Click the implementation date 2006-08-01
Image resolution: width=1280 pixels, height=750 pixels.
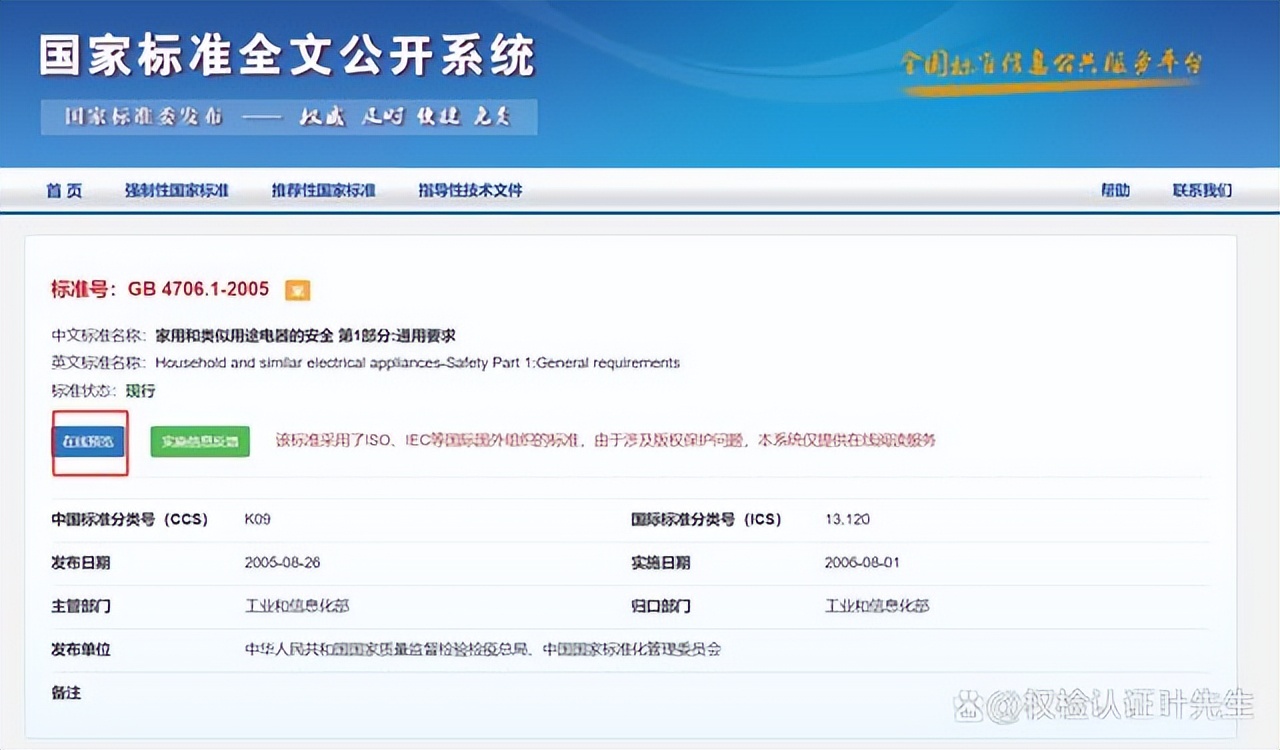point(862,562)
